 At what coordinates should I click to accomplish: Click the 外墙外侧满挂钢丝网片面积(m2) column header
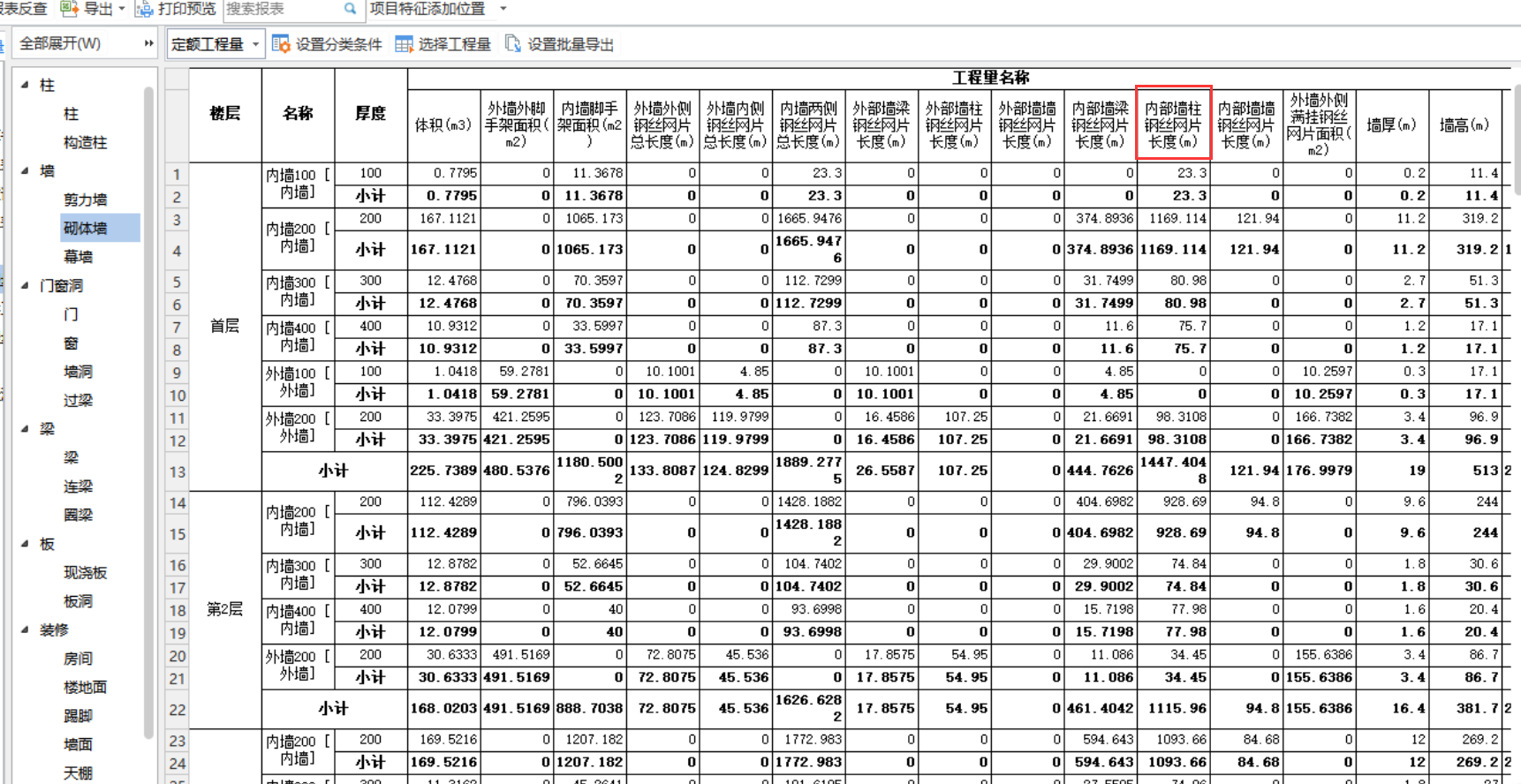1318,124
